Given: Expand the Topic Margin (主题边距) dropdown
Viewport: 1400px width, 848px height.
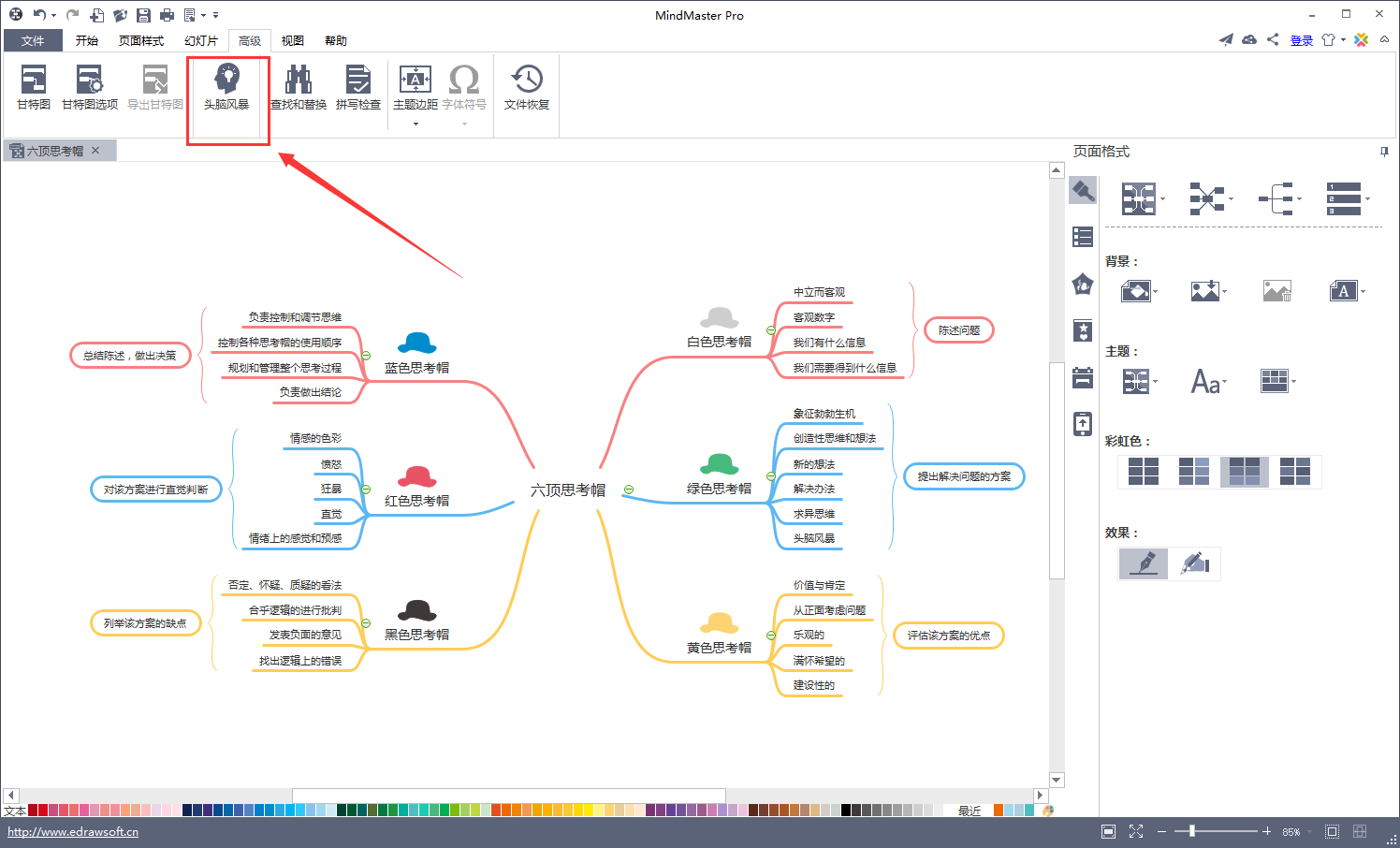Looking at the screenshot, I should (x=416, y=124).
